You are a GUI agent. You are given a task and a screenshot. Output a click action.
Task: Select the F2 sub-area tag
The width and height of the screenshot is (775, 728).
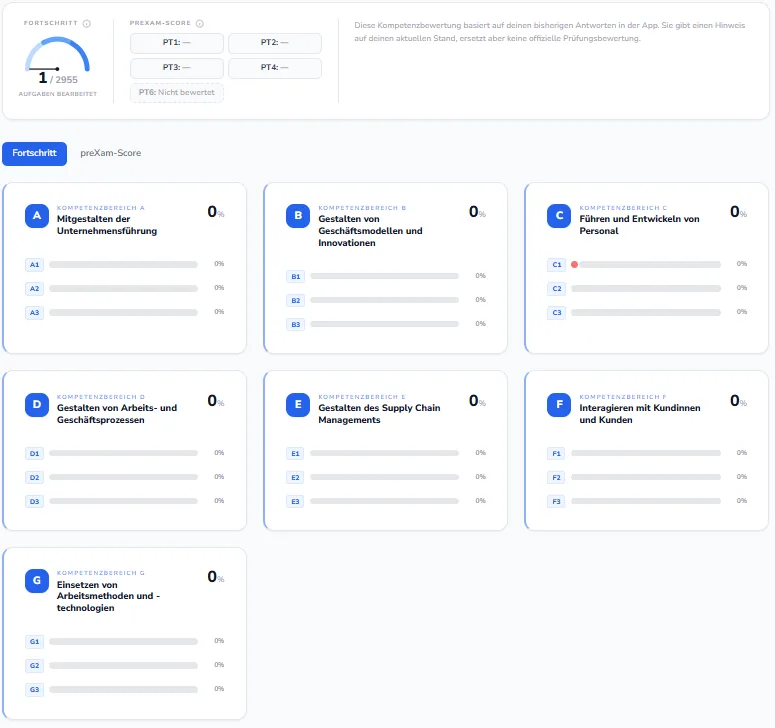coord(556,477)
